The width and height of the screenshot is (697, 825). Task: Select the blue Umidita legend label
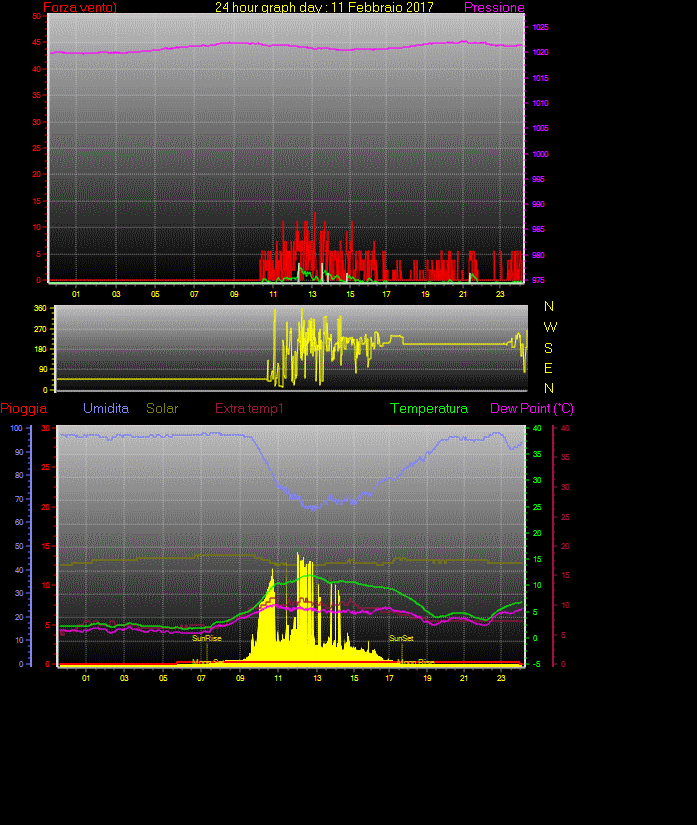pos(106,409)
